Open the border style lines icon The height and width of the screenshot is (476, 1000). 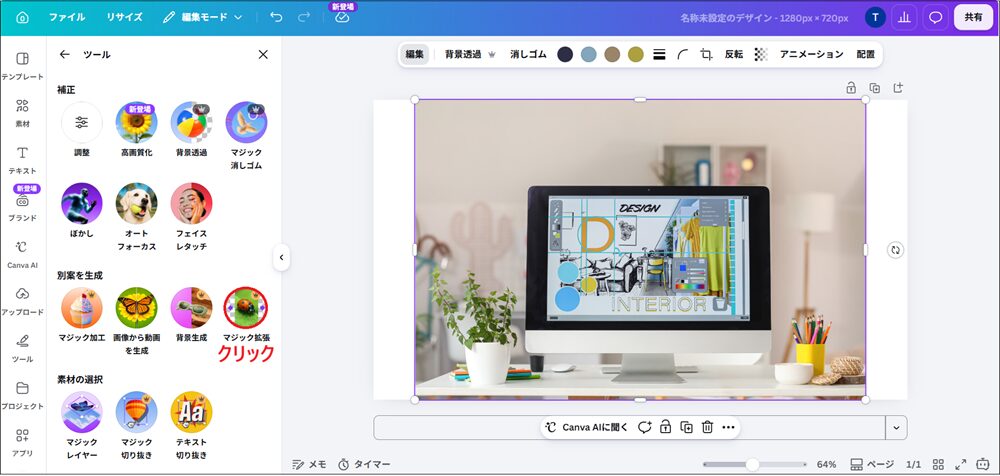(x=659, y=55)
